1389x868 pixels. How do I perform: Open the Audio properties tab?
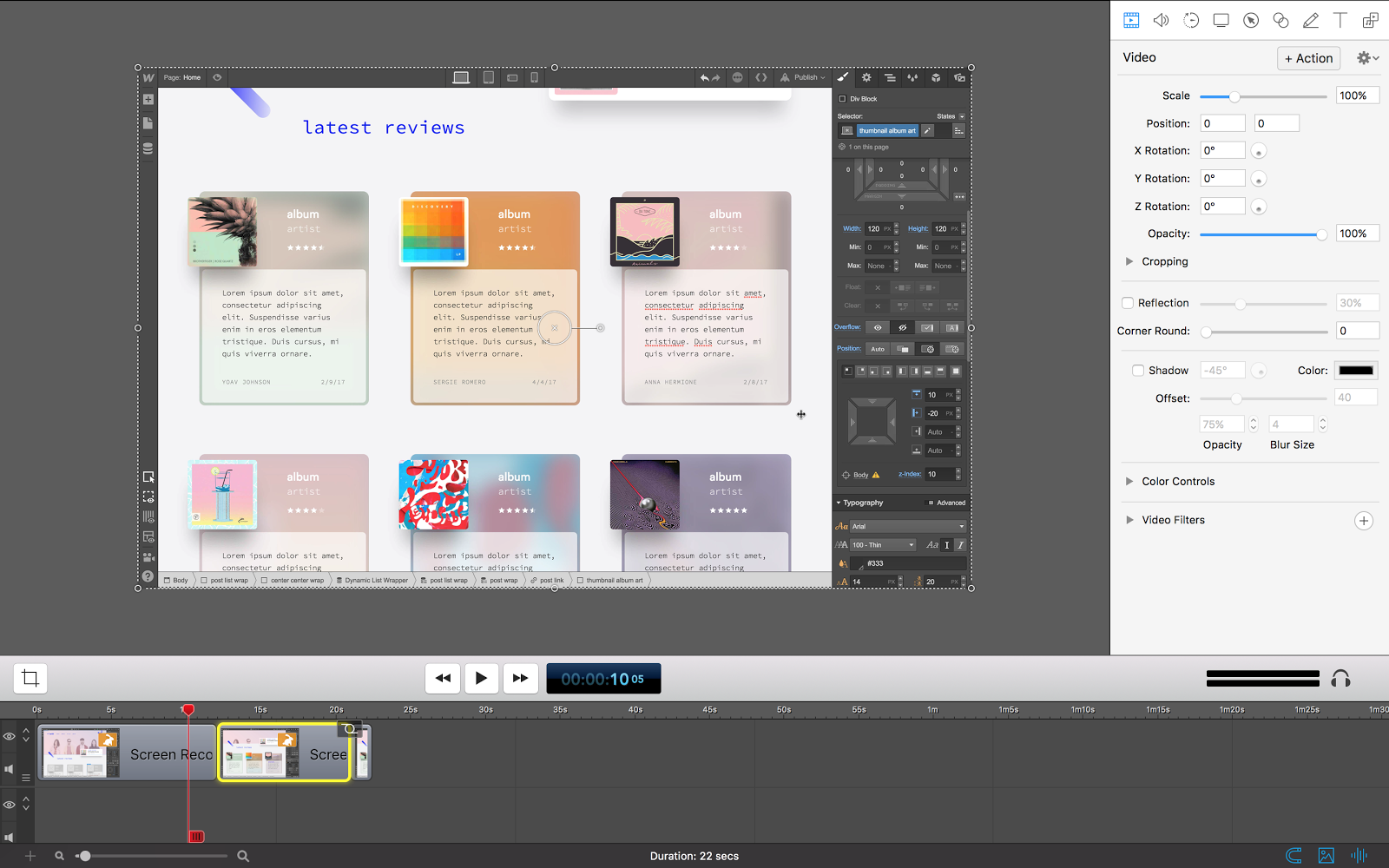1161,20
